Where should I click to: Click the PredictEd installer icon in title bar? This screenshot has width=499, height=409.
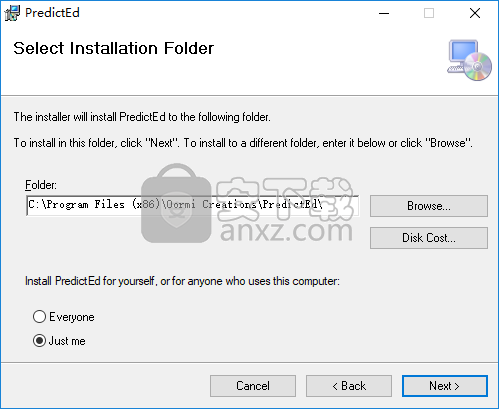point(12,13)
